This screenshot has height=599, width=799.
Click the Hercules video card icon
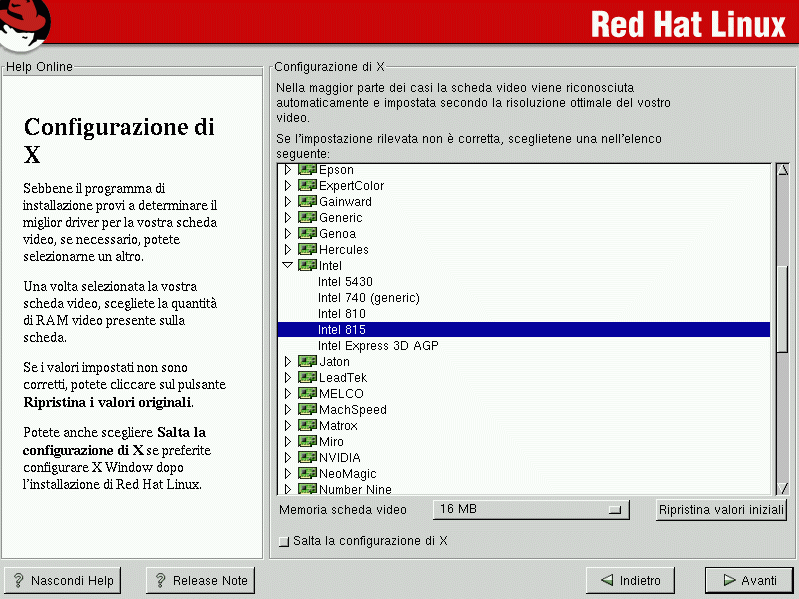307,250
